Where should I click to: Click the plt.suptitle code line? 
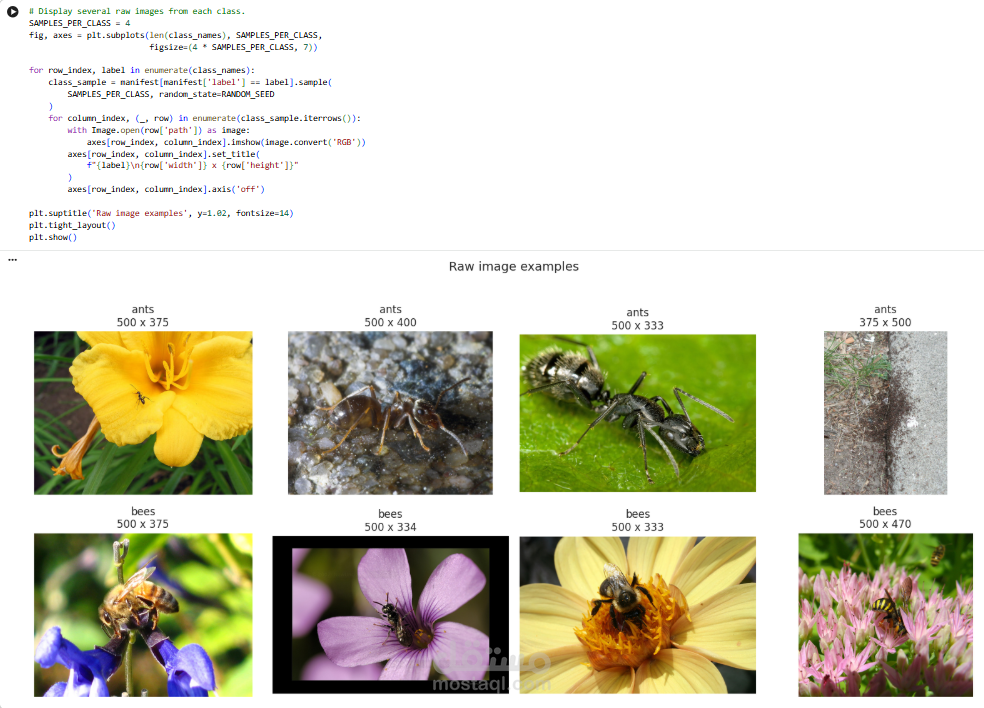[x=161, y=213]
